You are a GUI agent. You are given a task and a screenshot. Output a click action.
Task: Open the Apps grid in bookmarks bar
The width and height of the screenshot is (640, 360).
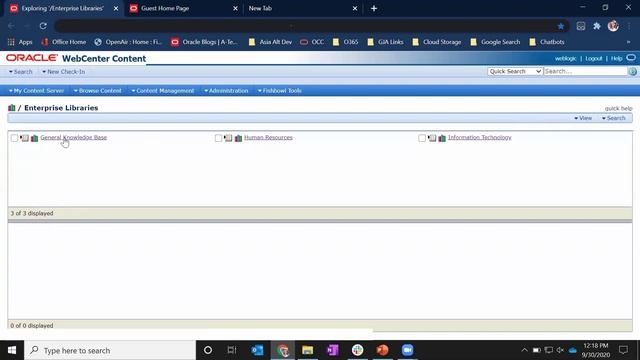point(20,42)
